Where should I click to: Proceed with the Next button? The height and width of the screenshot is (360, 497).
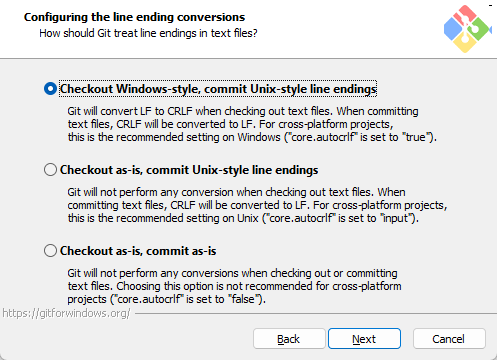[x=364, y=339]
